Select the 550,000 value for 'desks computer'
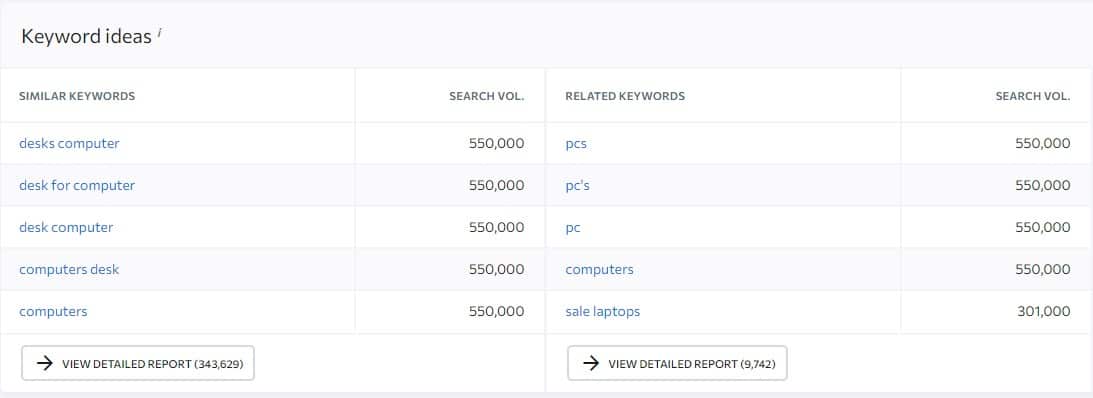 coord(496,144)
